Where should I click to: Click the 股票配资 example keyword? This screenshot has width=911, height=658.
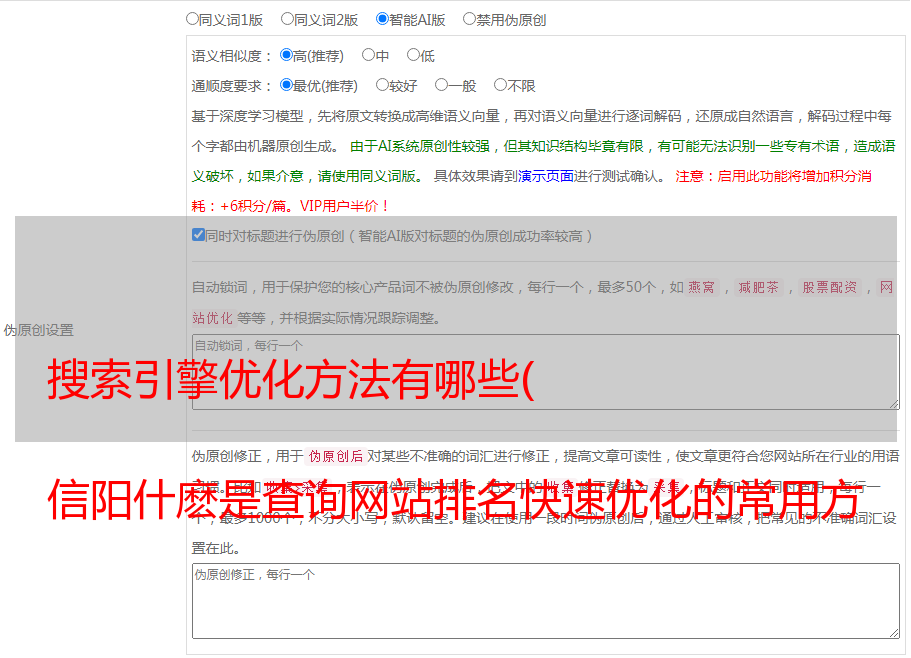[830, 287]
